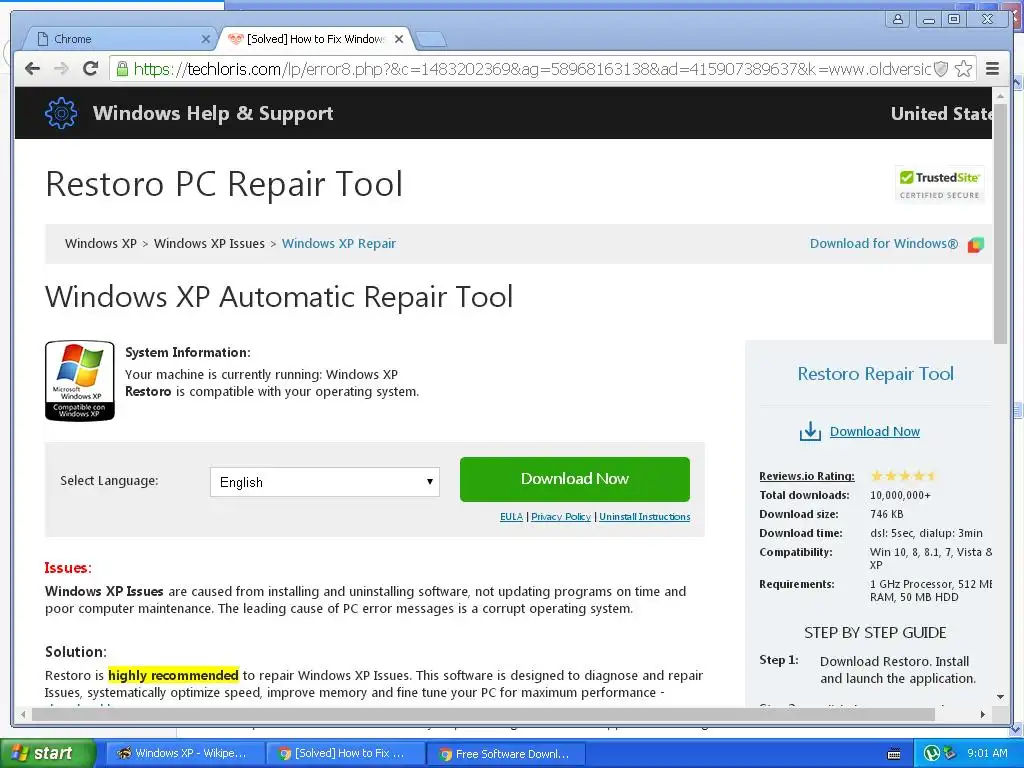Open the Windows Start menu
Screen dimensions: 1024x768
point(47,754)
